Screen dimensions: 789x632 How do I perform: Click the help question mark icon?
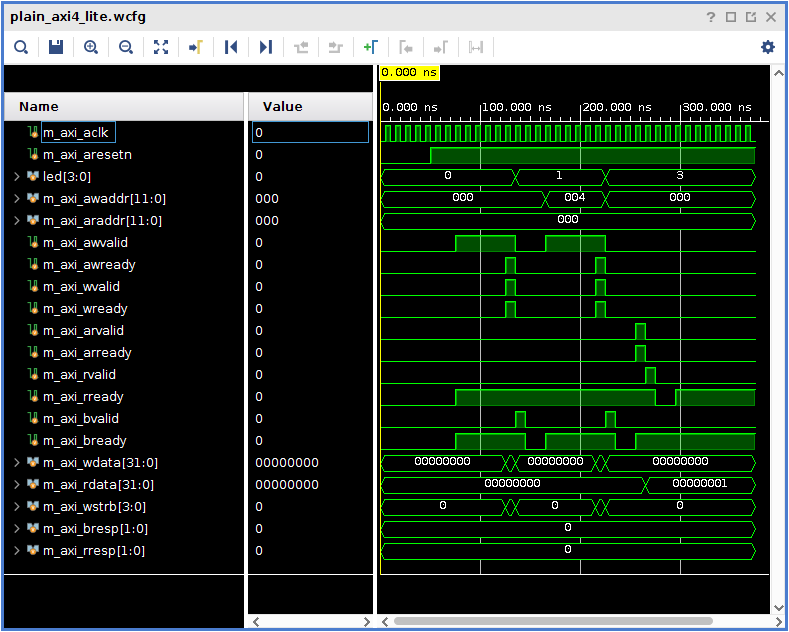[711, 17]
